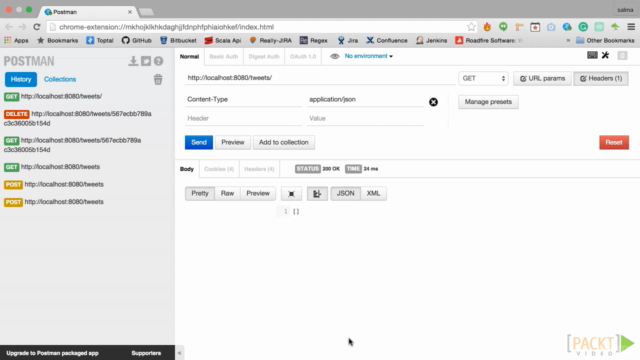Select XML response type

point(373,193)
